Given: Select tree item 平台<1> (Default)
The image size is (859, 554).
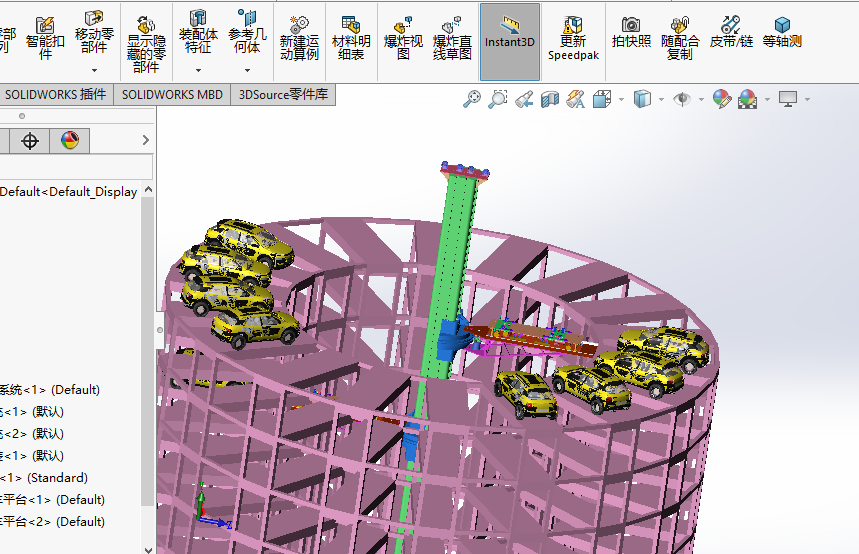Looking at the screenshot, I should (x=53, y=499).
